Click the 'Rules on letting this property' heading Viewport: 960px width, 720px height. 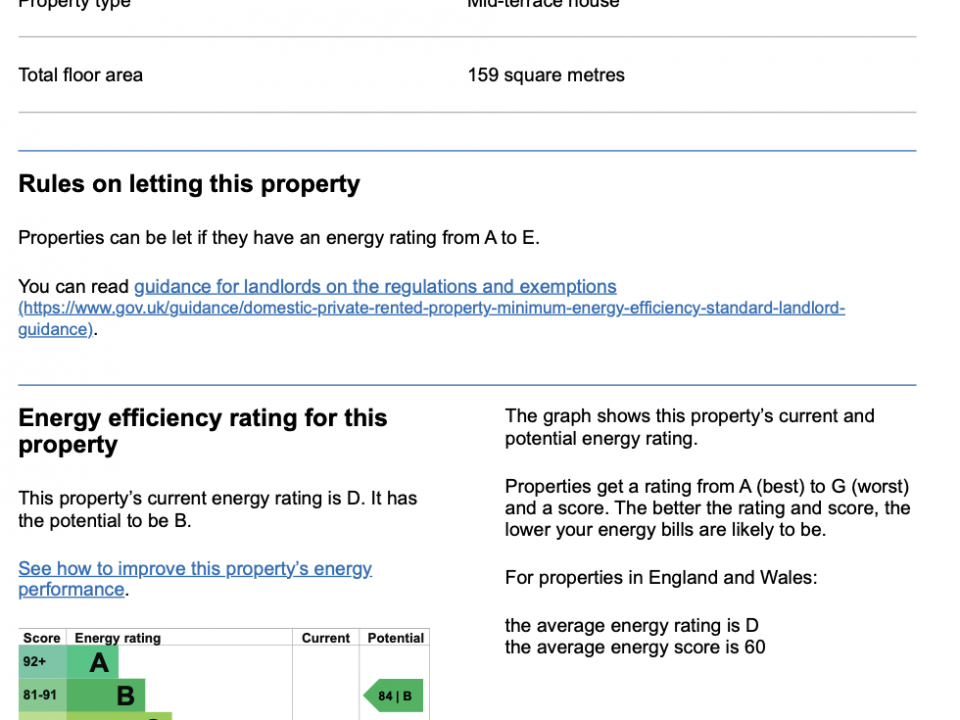pyautogui.click(x=189, y=184)
